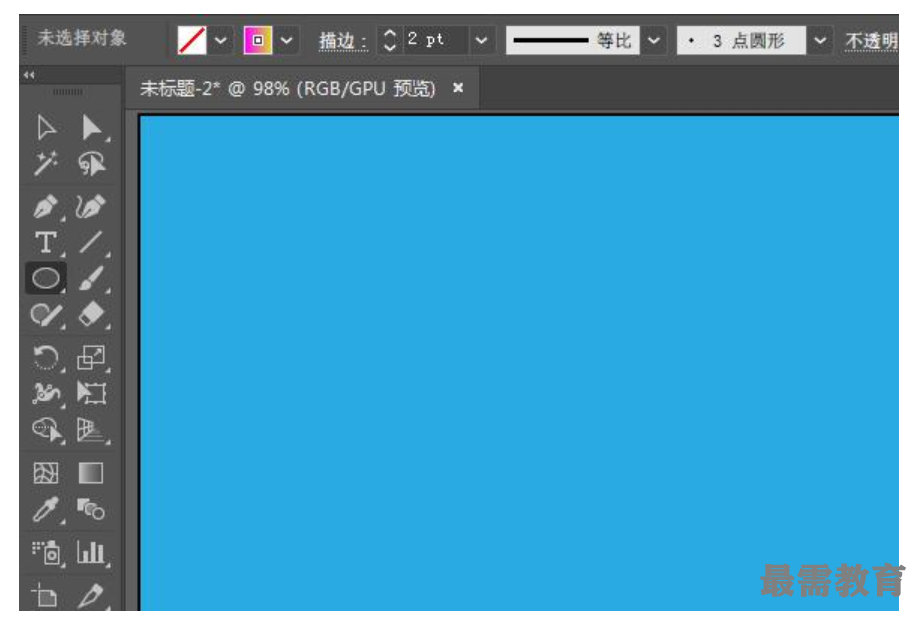Select the Mesh tool
912x620 pixels.
(46, 473)
